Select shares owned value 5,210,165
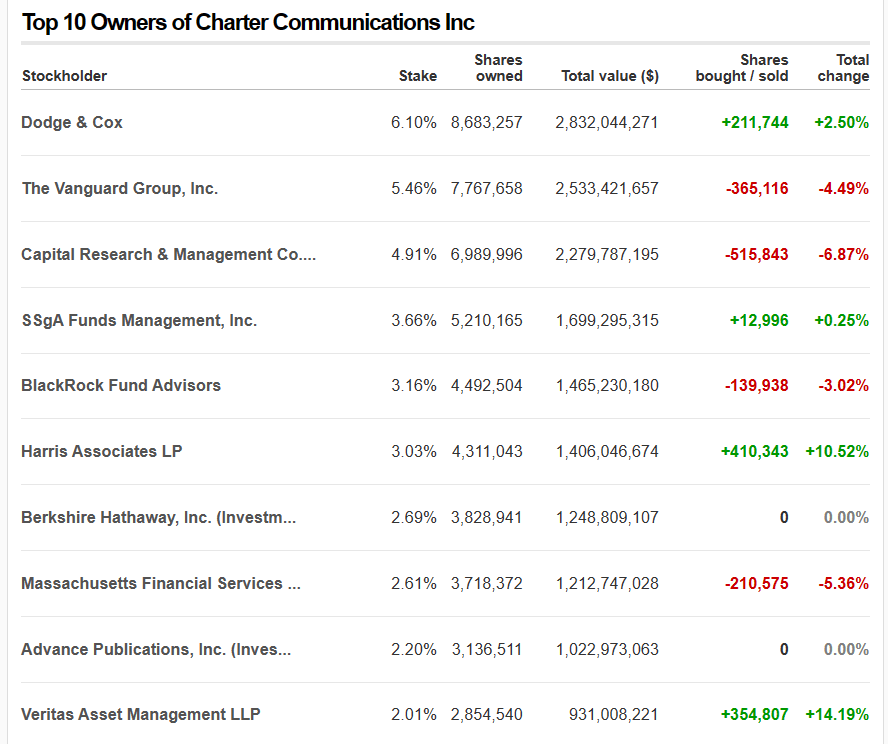The height and width of the screenshot is (744, 888). [x=486, y=320]
